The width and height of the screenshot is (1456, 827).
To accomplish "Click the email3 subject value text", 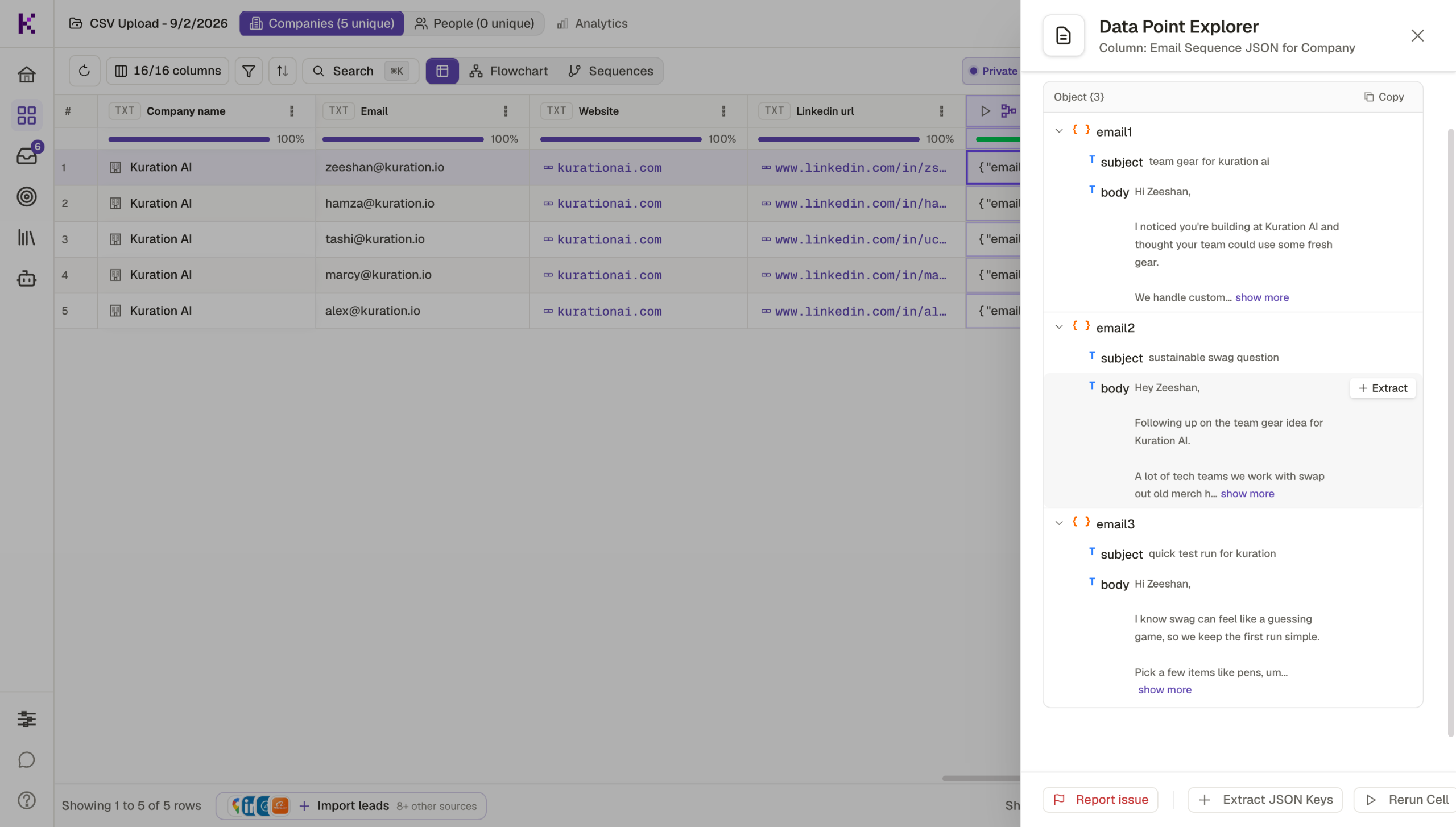I will coord(1212,553).
